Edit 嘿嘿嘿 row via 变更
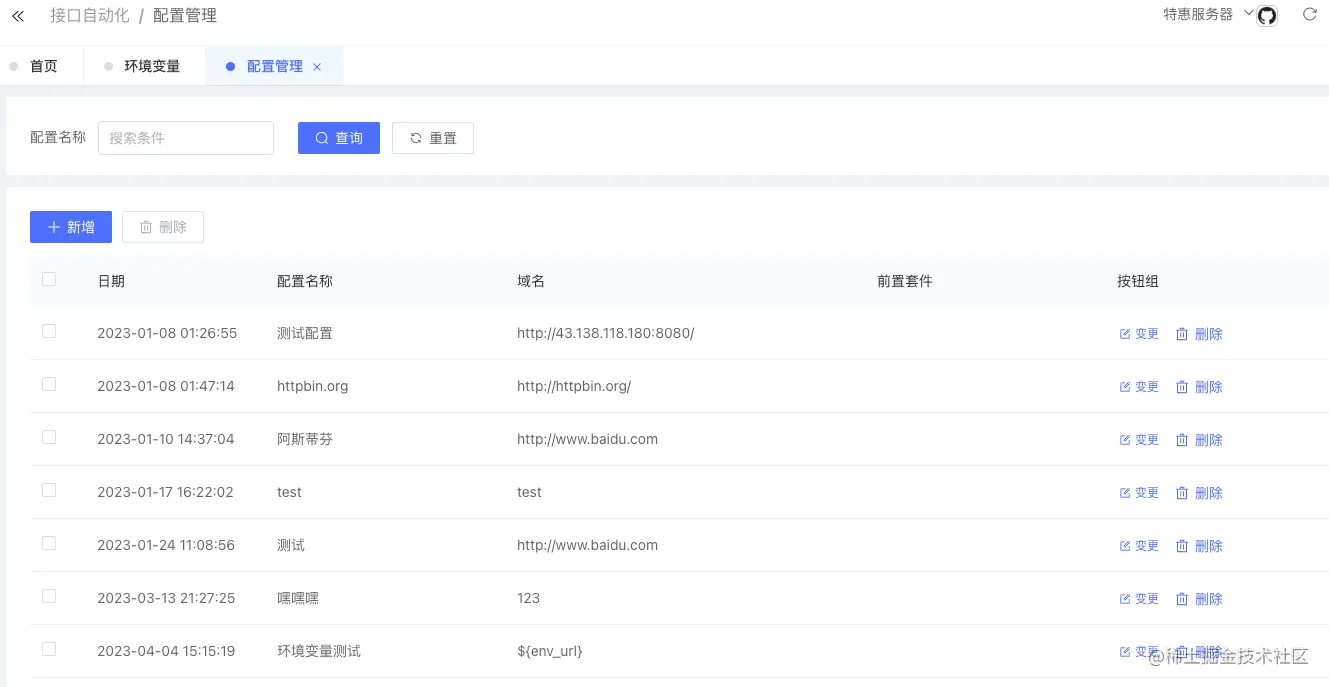This screenshot has width=1329, height=687. click(1139, 599)
